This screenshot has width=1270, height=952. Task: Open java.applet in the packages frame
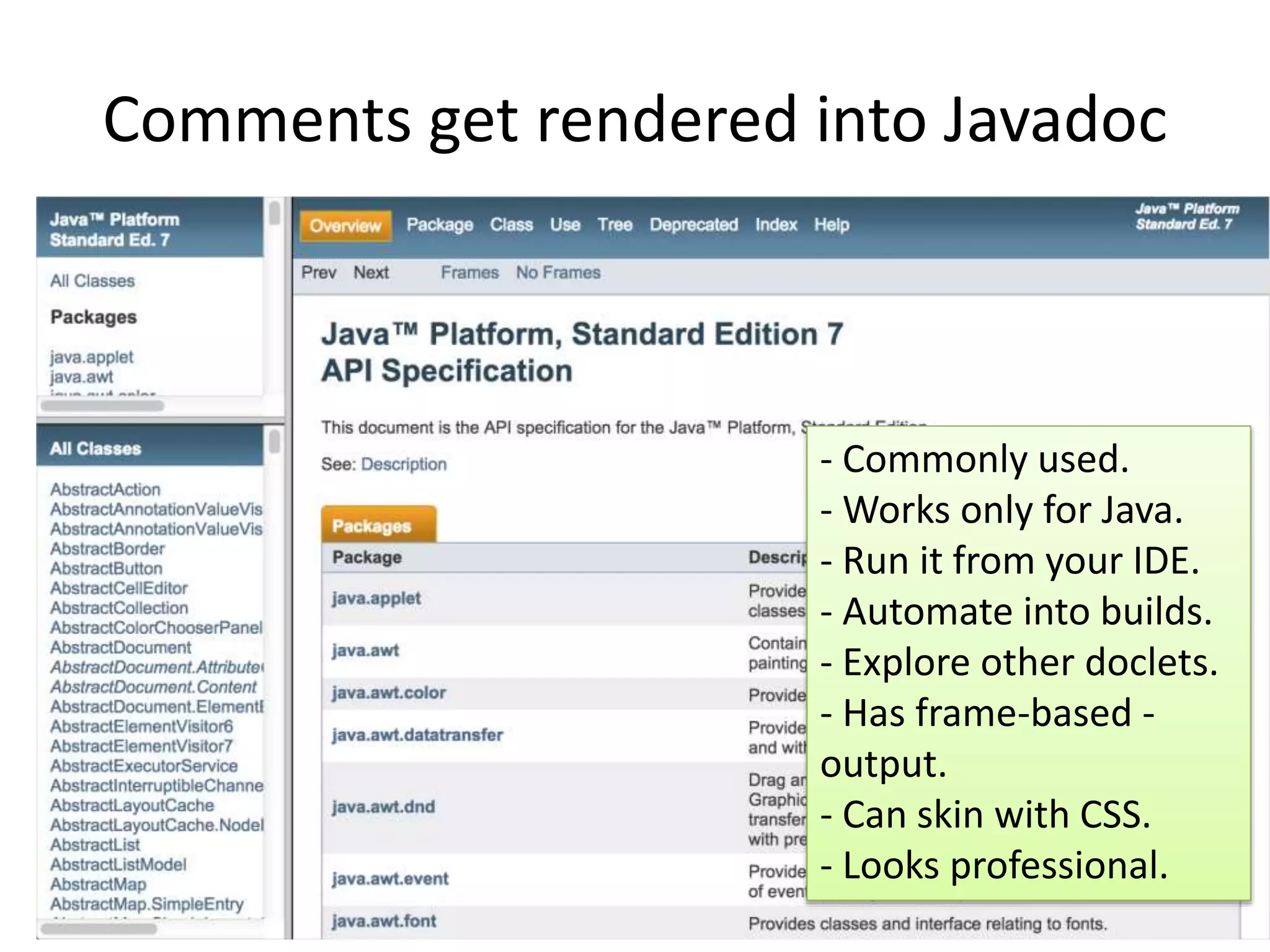(x=92, y=357)
